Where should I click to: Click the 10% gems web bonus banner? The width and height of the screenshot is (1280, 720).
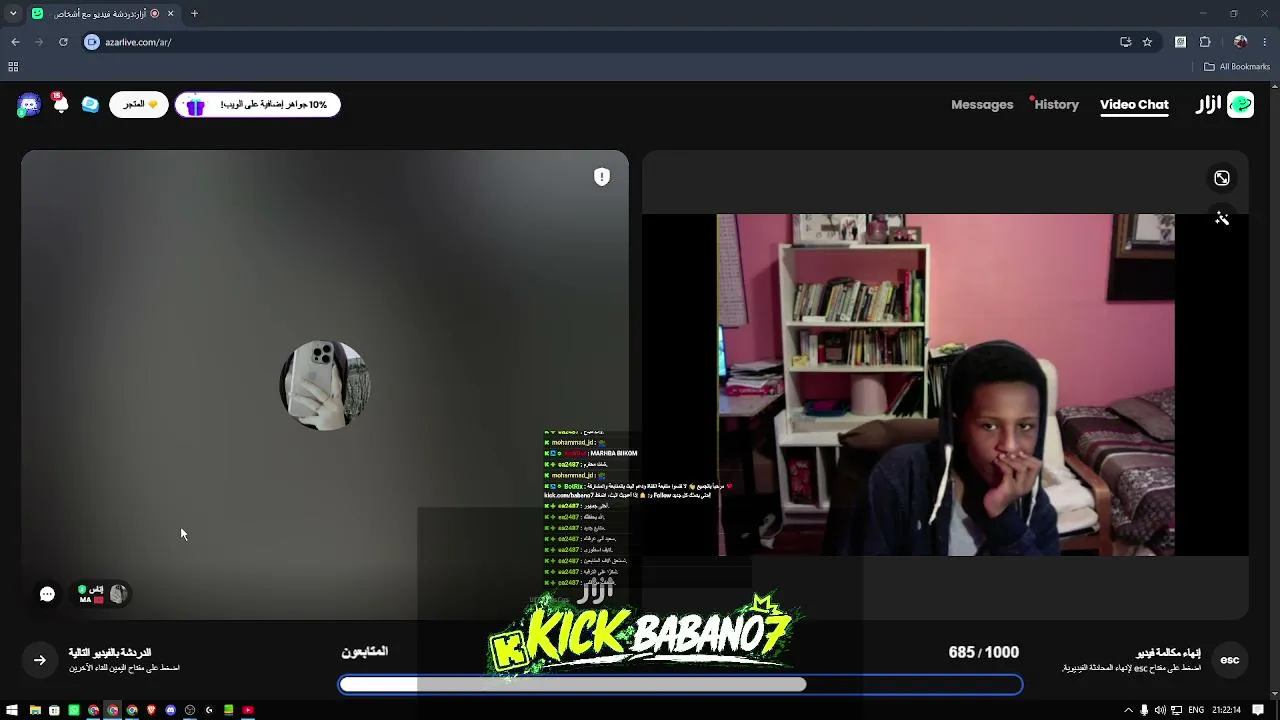click(258, 104)
